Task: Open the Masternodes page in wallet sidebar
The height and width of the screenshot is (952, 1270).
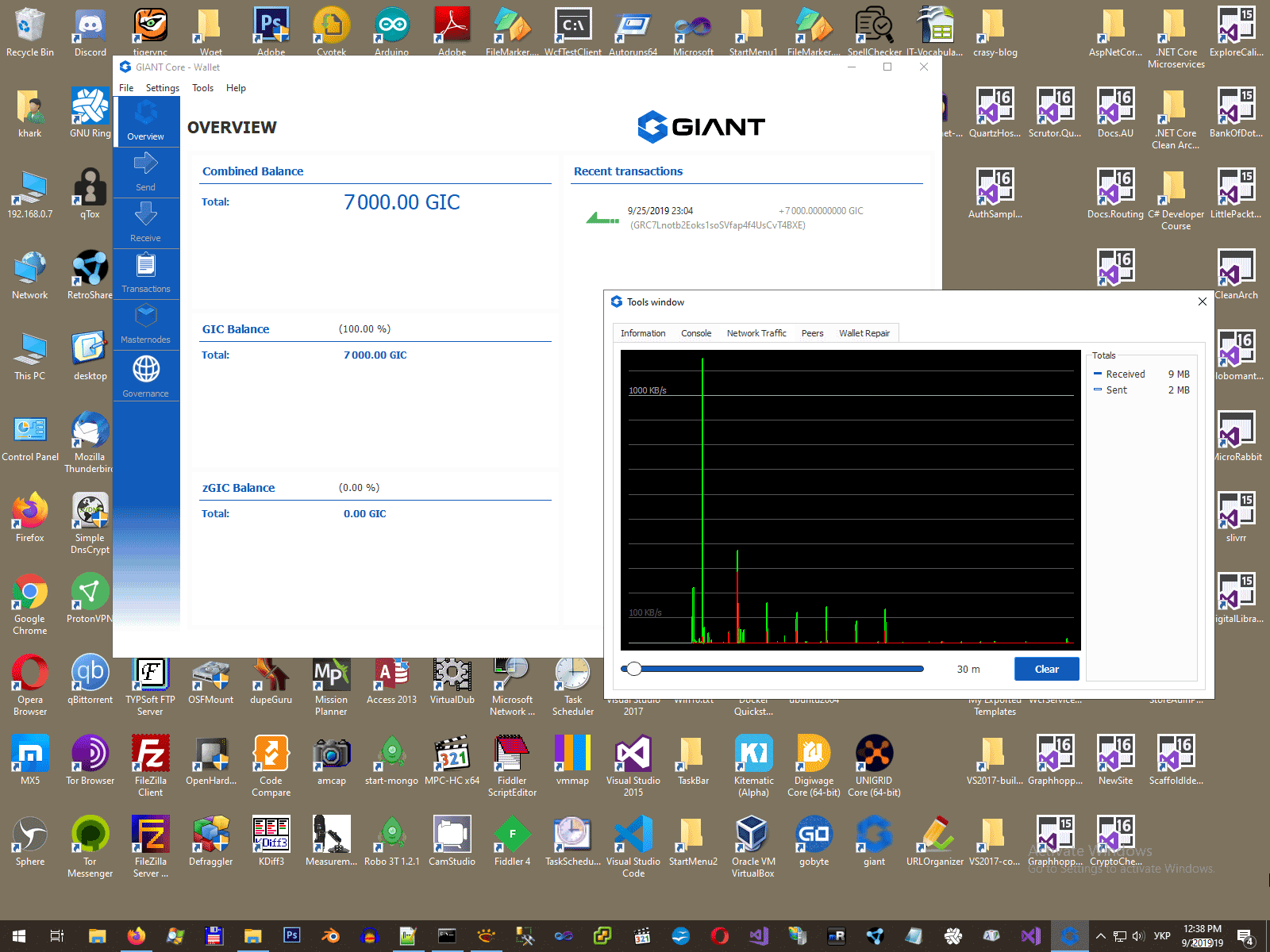Action: 146,324
